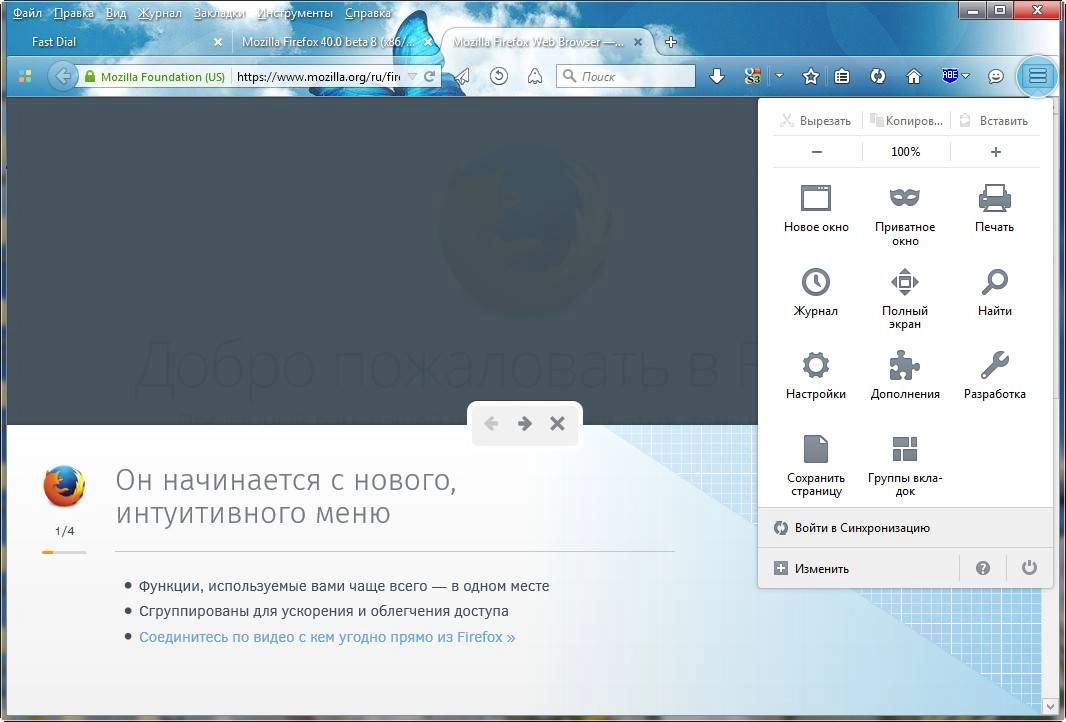1066x722 pixels.
Task: Close the Mozilla Firefox Web Browser tab
Action: (638, 42)
